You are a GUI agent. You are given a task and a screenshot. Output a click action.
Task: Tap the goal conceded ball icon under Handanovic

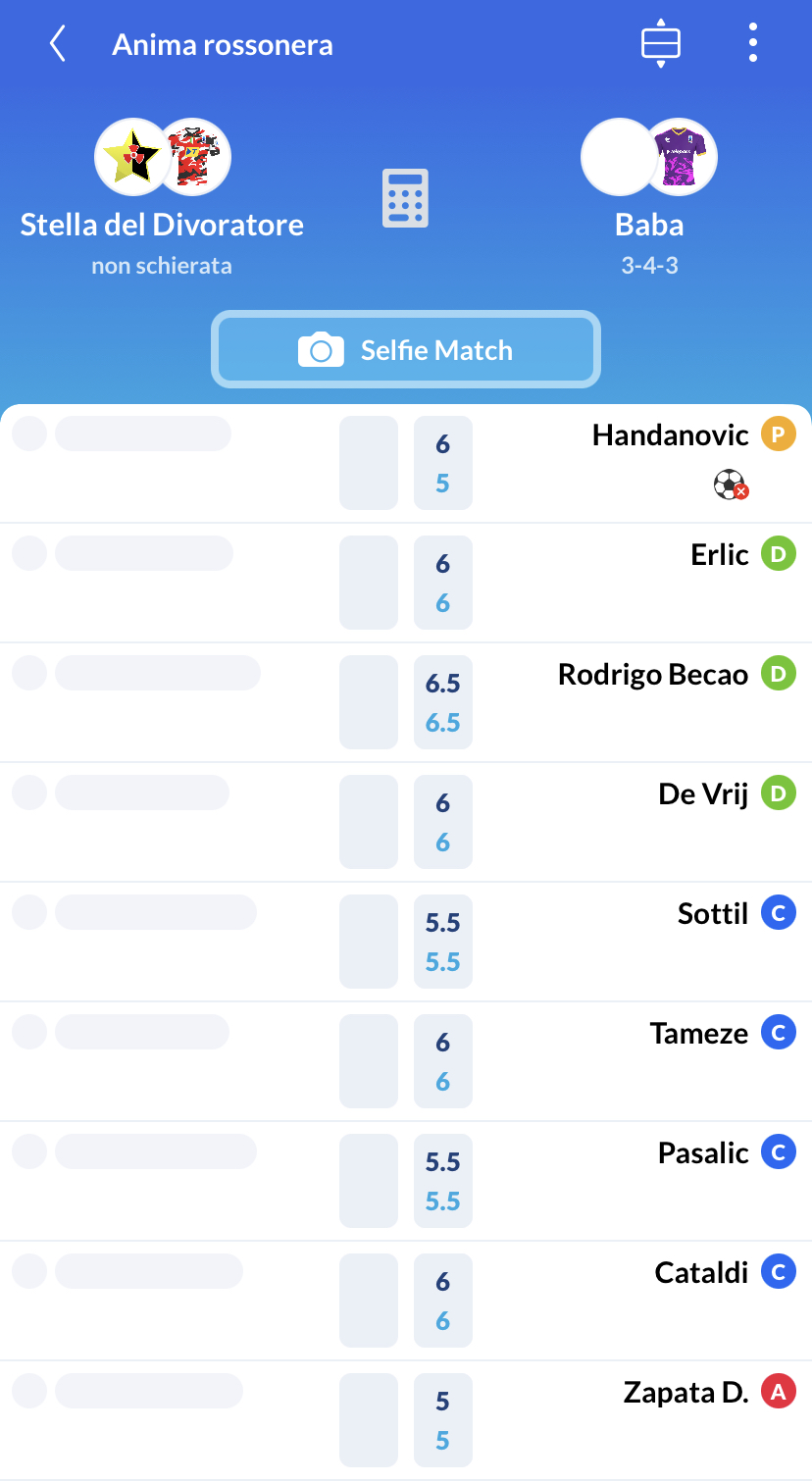pyautogui.click(x=731, y=485)
